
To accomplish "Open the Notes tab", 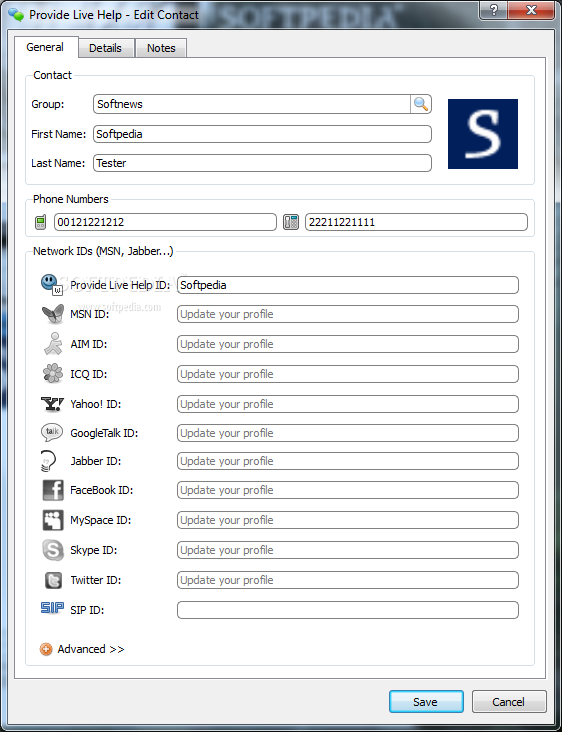I will (161, 48).
